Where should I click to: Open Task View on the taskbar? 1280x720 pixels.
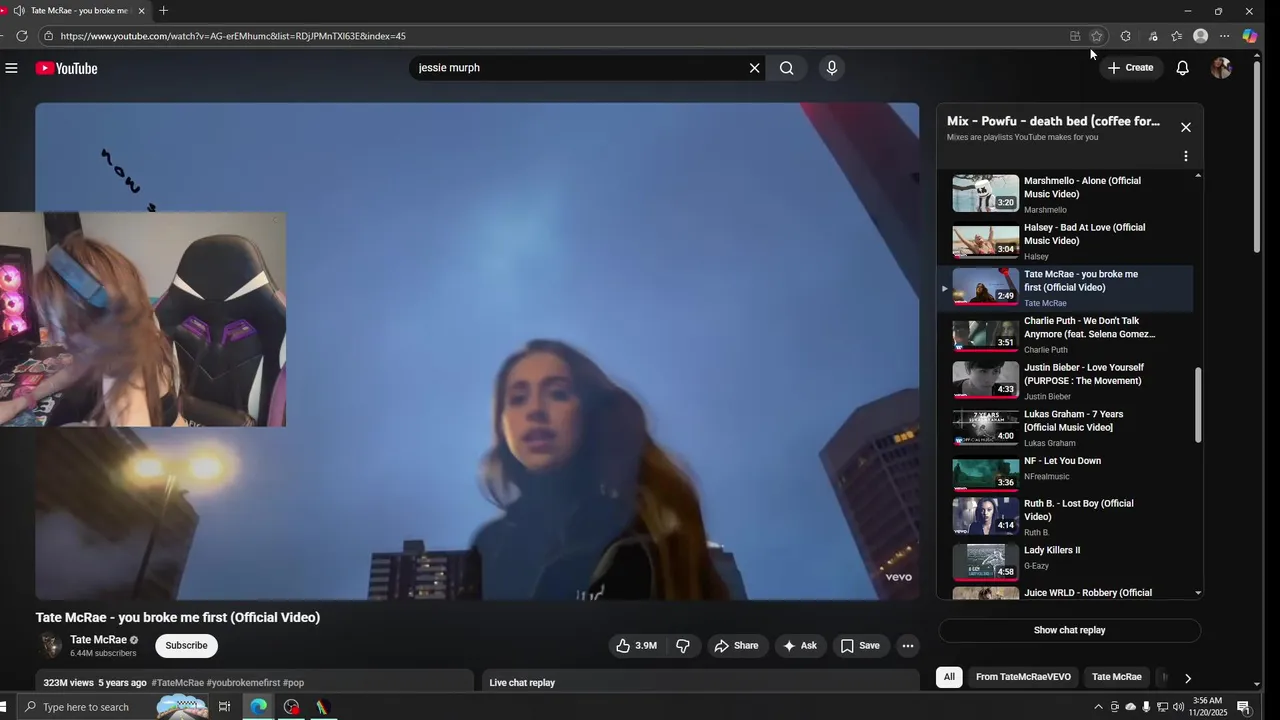tap(224, 707)
